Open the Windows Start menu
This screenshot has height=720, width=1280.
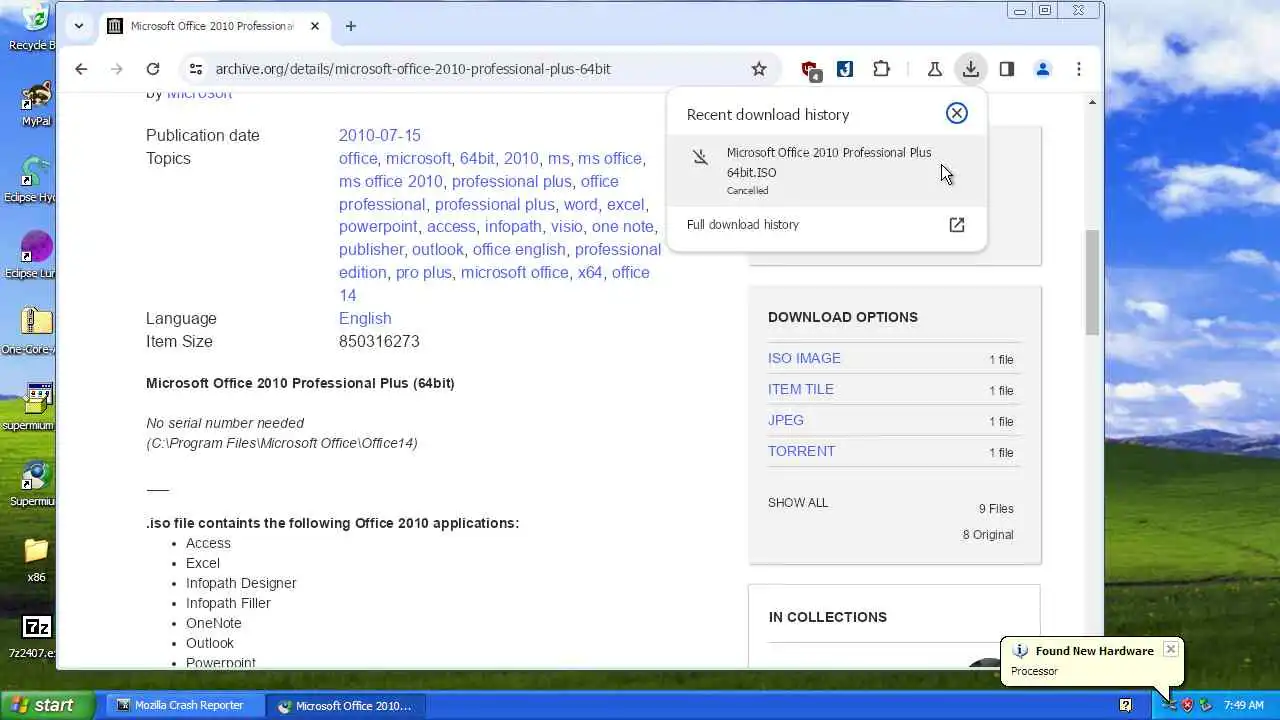coord(47,705)
